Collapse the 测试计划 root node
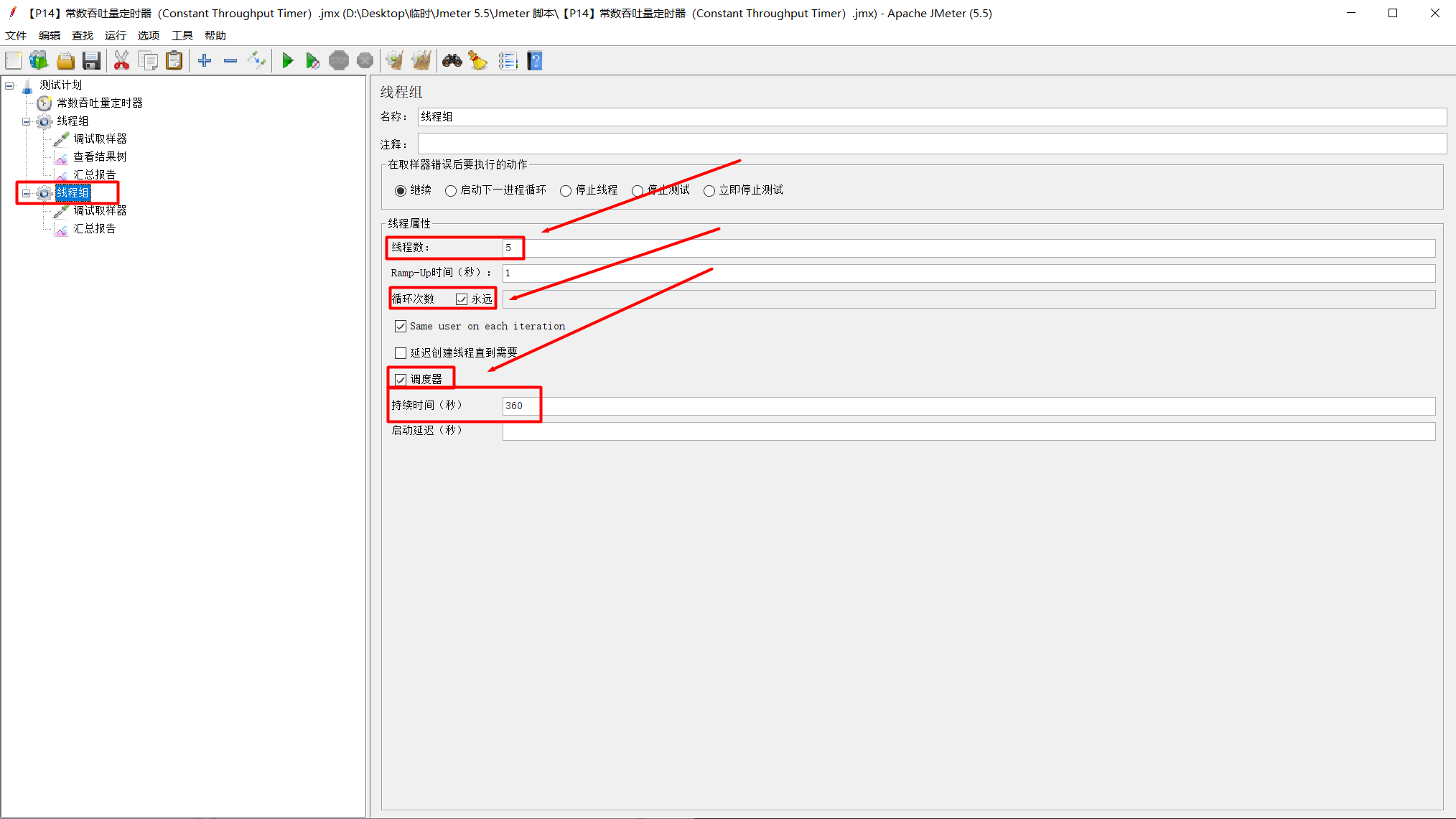The image size is (1456, 819). 10,85
